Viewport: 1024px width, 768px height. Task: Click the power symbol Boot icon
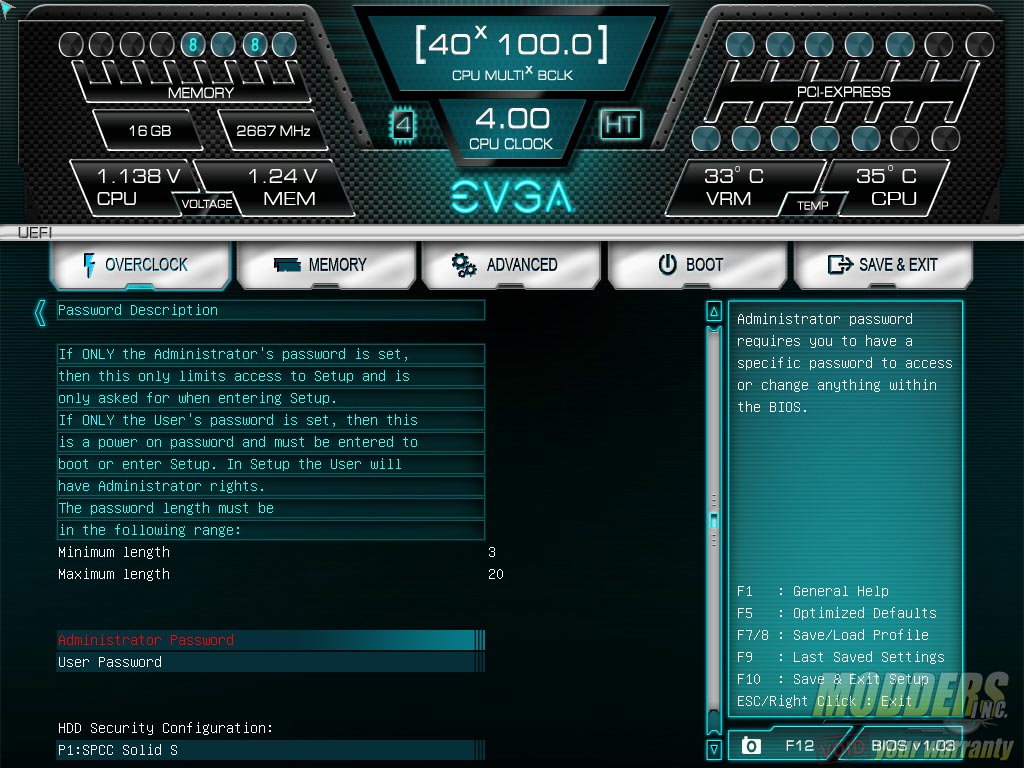(667, 264)
